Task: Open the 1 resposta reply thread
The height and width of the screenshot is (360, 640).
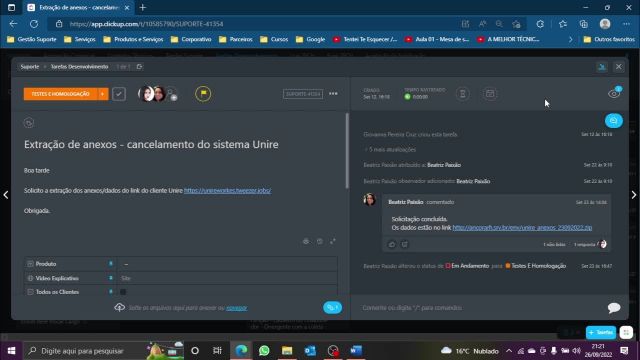Action: click(584, 244)
